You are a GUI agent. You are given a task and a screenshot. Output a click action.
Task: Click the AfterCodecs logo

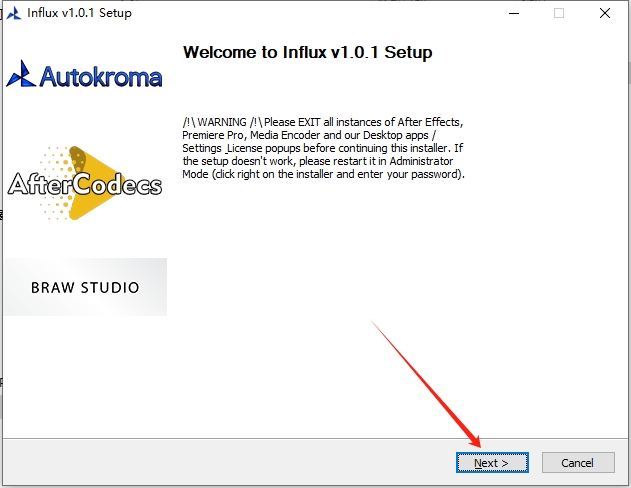85,183
